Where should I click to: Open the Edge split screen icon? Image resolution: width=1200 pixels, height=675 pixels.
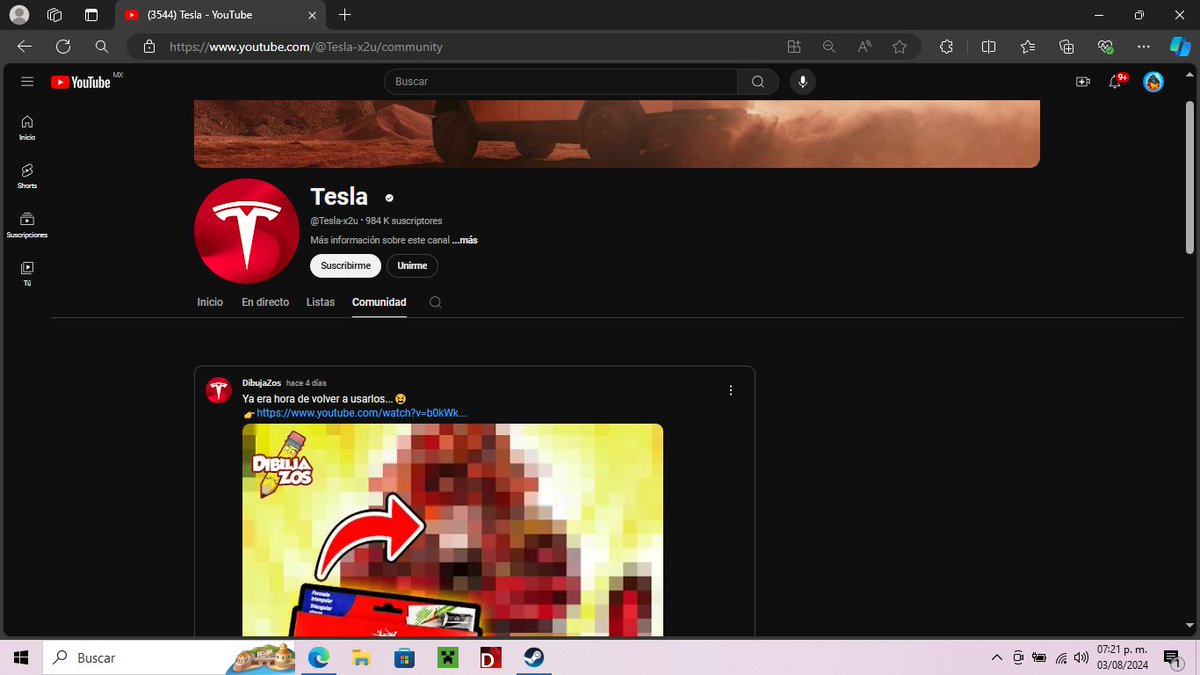[x=988, y=46]
